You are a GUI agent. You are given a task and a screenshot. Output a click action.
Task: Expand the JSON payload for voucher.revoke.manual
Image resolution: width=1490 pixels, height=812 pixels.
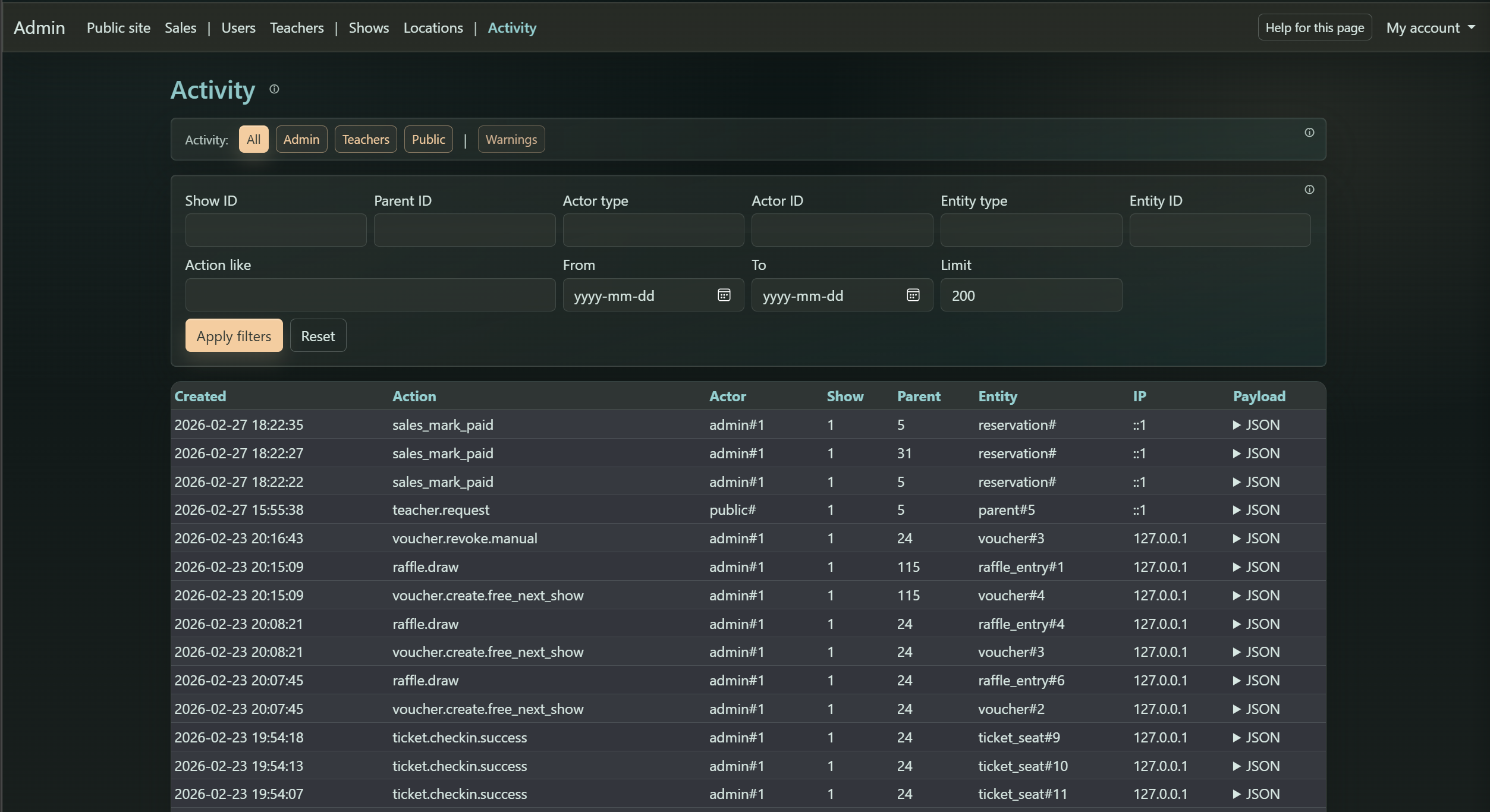pos(1256,539)
